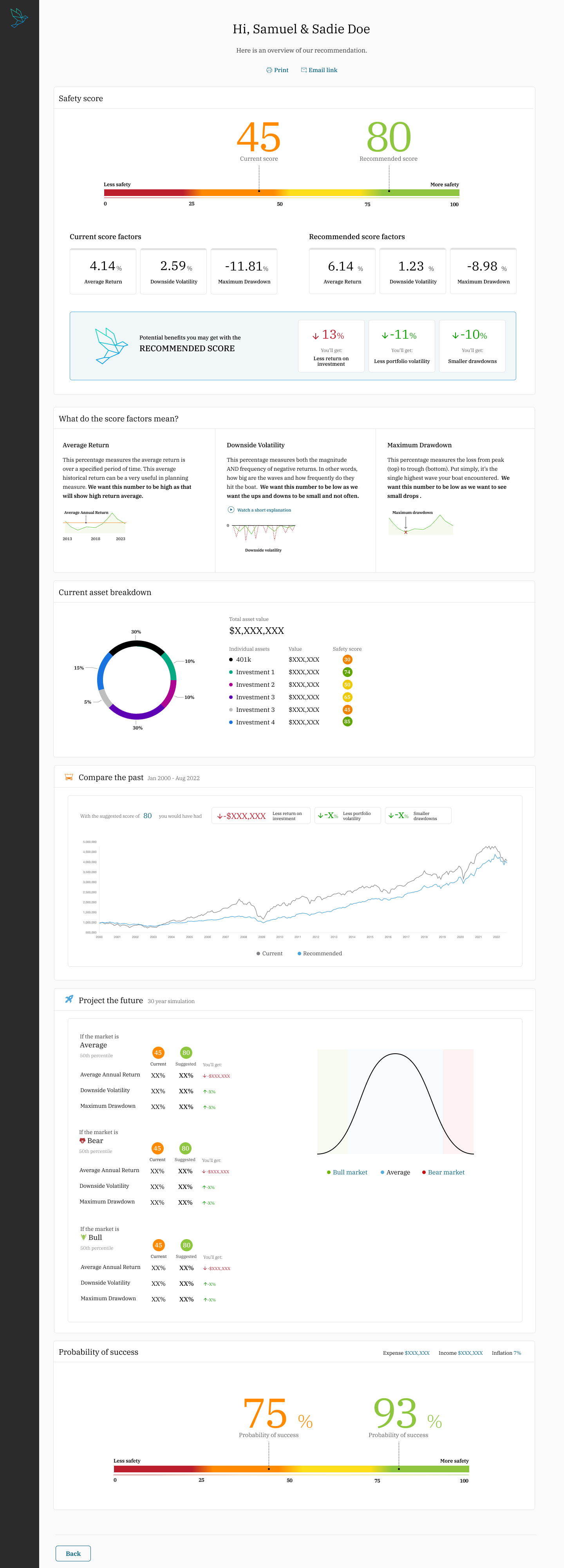564x1568 pixels.
Task: Click the orange 45 badge in the Bull scenario
Action: pos(159,1245)
